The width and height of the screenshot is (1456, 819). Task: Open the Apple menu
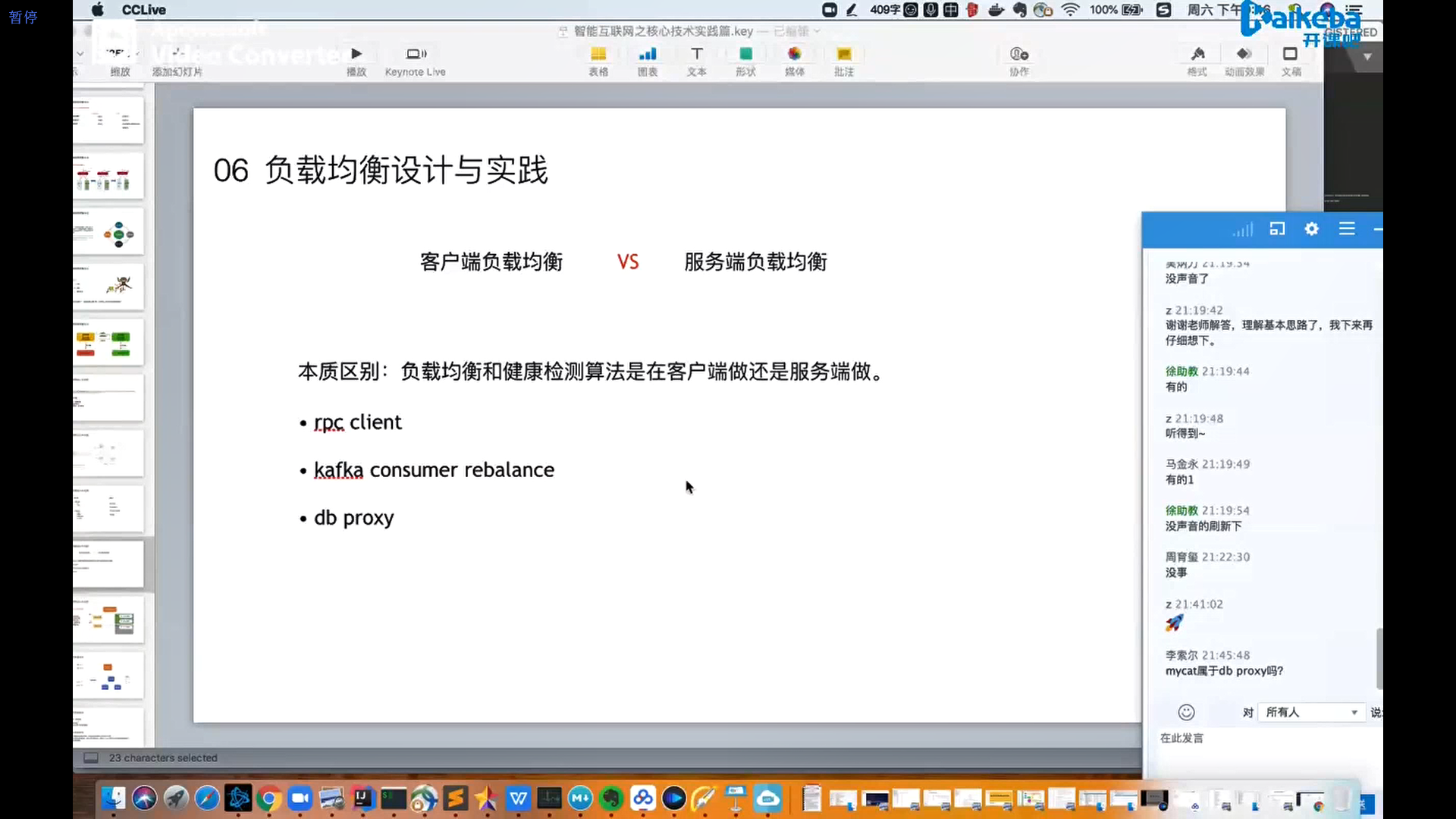(x=98, y=10)
